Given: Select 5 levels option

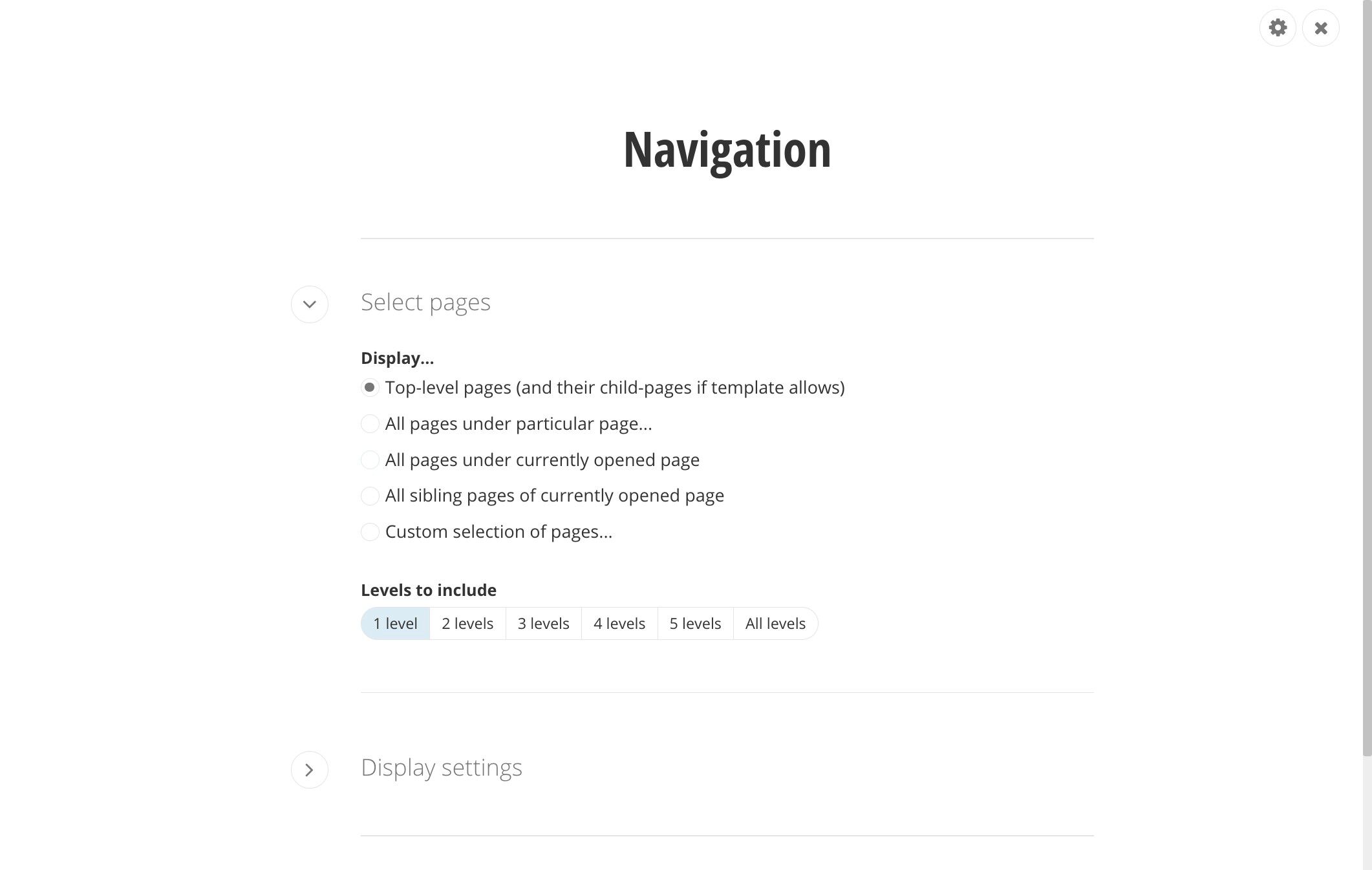Looking at the screenshot, I should click(x=695, y=624).
